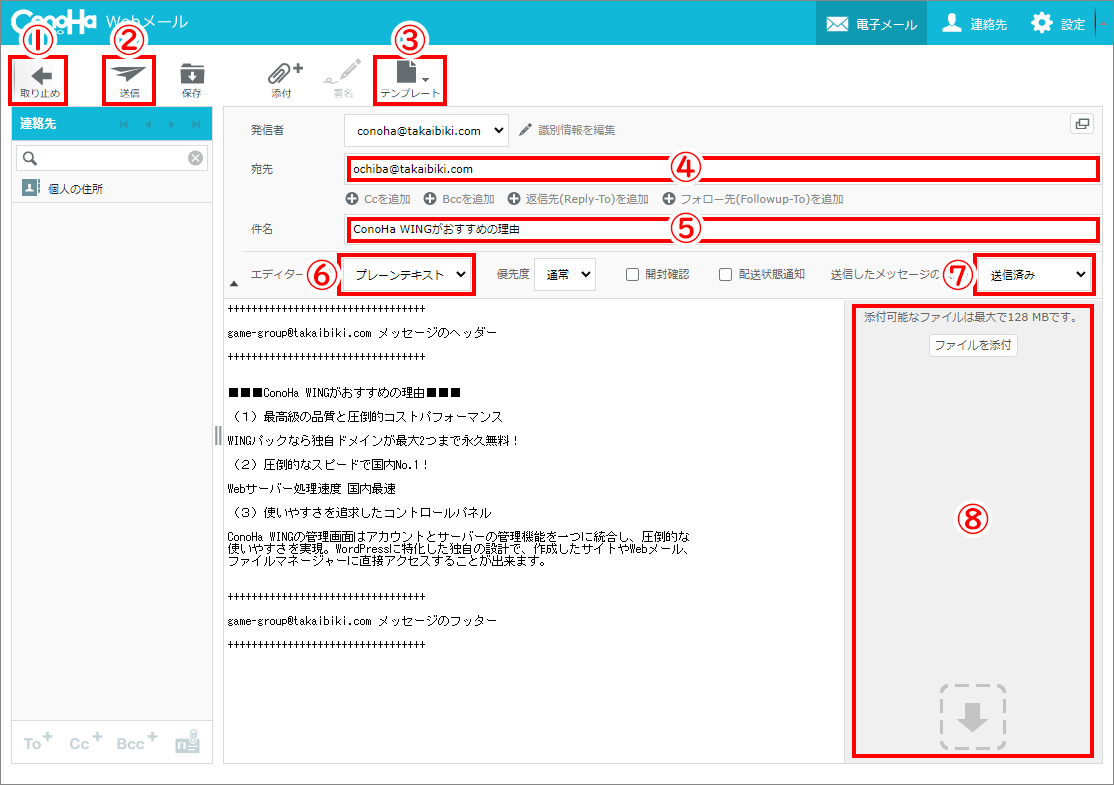Image resolution: width=1114 pixels, height=785 pixels.
Task: Open the 電子メール mail tab
Action: pos(871,23)
